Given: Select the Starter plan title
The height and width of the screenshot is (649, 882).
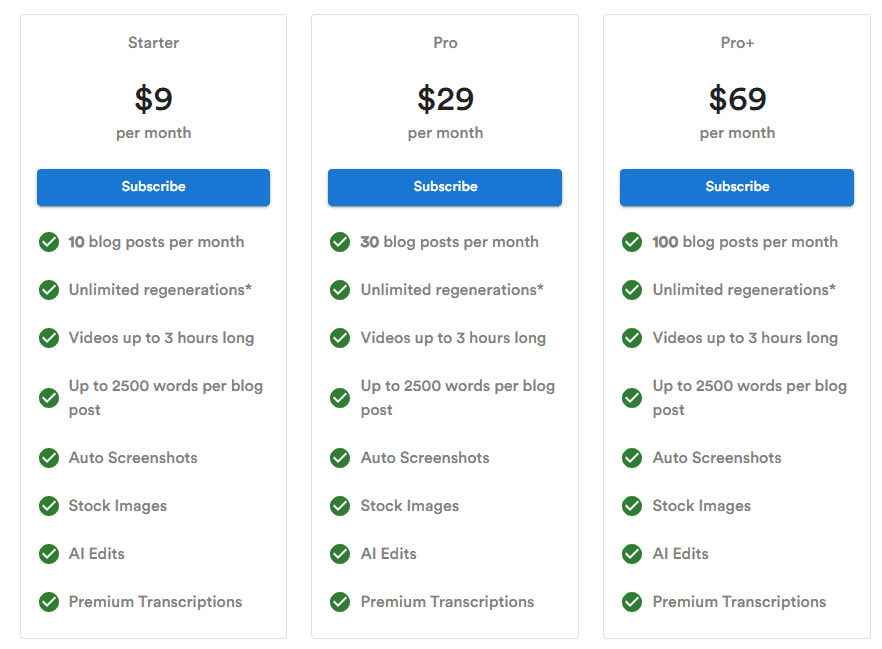Looking at the screenshot, I should click(153, 43).
